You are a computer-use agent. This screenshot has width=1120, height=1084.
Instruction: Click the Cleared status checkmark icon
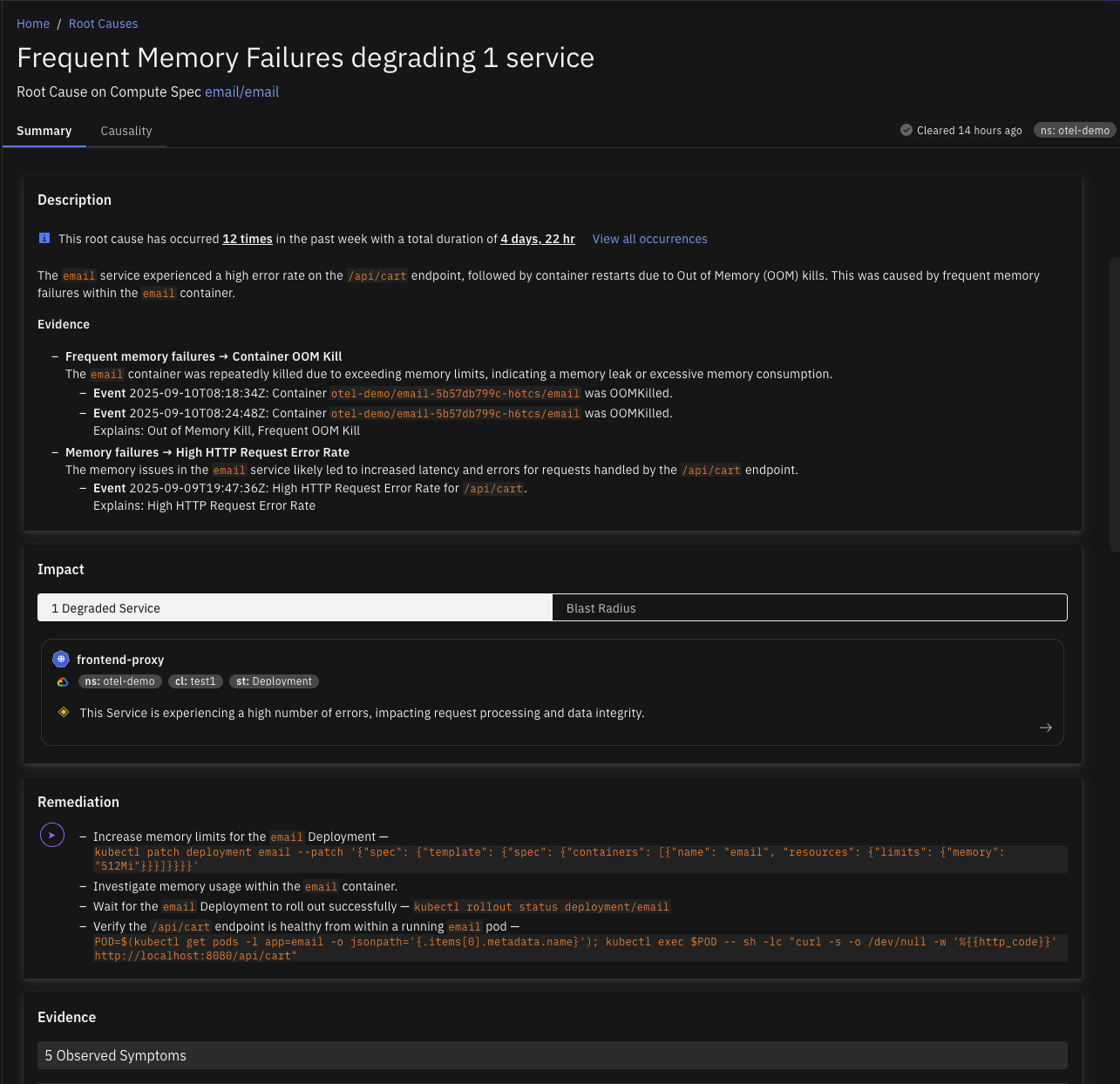[906, 131]
